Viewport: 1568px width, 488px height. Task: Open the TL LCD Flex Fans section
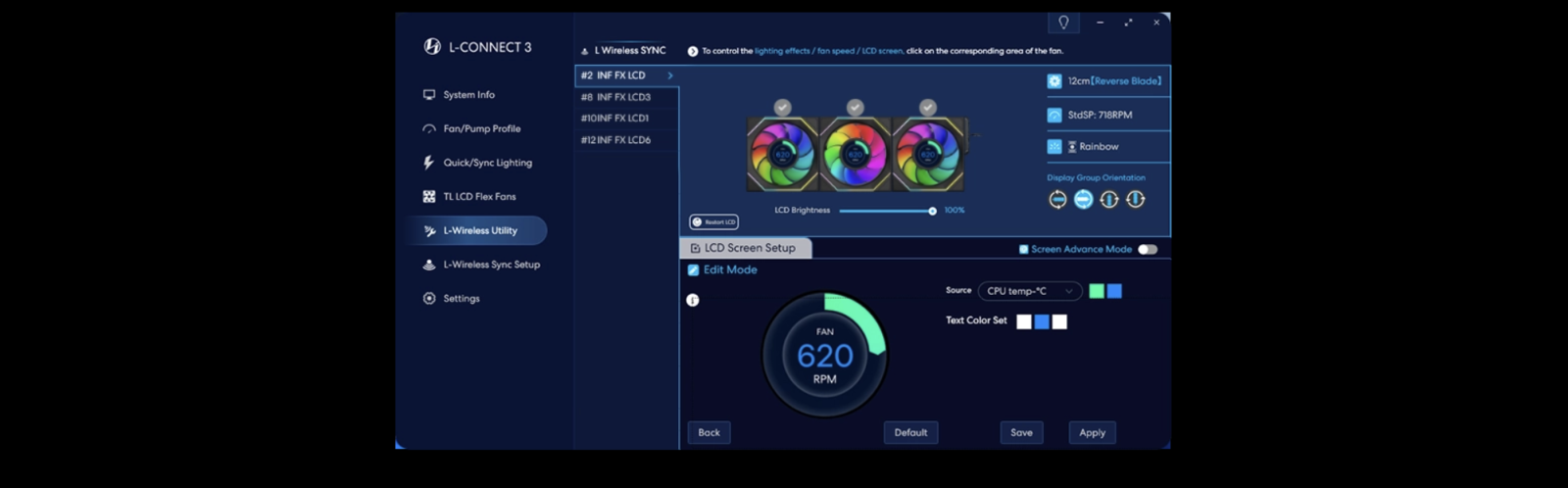point(469,197)
